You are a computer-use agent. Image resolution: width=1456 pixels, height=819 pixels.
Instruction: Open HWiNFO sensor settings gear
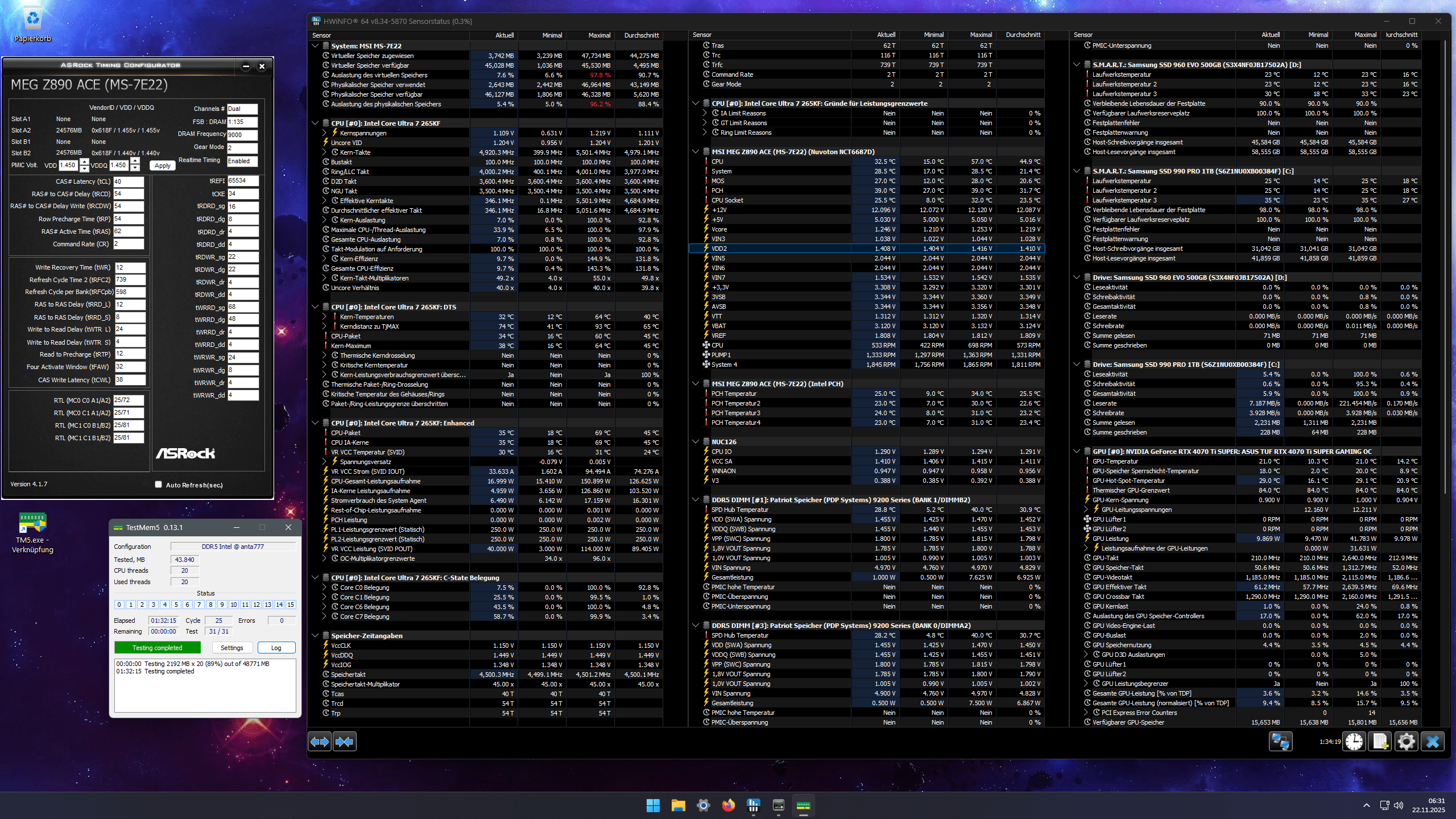click(x=1406, y=742)
